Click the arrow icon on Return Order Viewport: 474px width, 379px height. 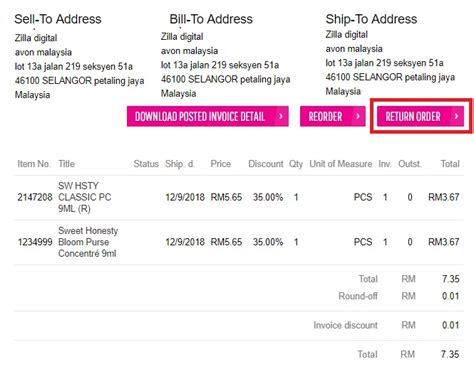tap(456, 116)
